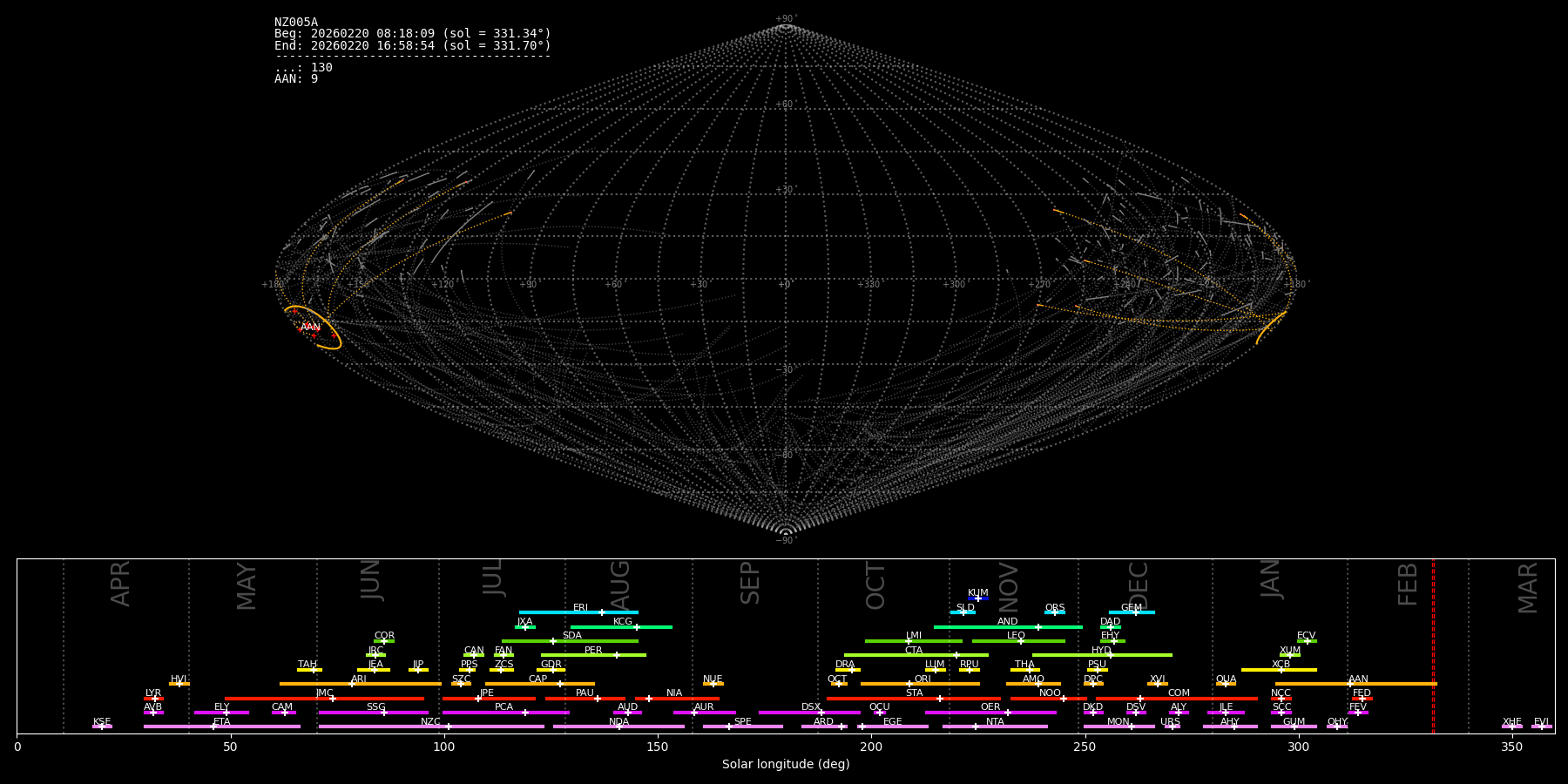
Task: Select the End: 20260220 16:58:54 header line
Action: (413, 45)
